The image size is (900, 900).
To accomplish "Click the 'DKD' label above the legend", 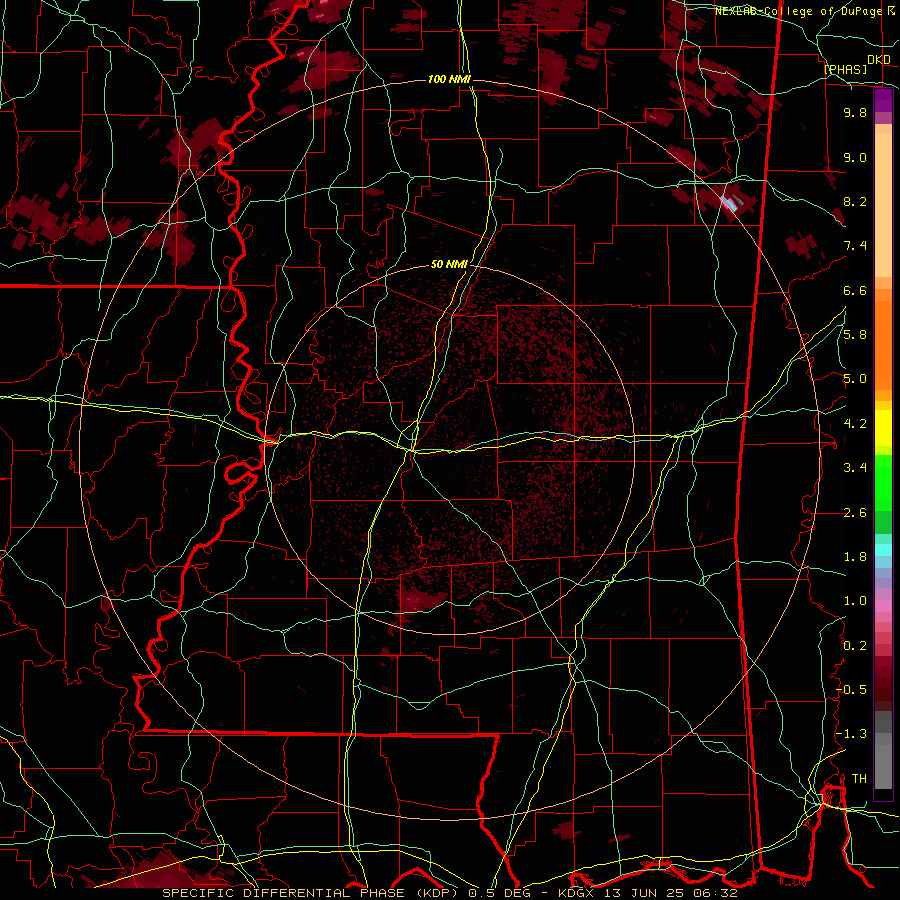I will click(x=879, y=60).
